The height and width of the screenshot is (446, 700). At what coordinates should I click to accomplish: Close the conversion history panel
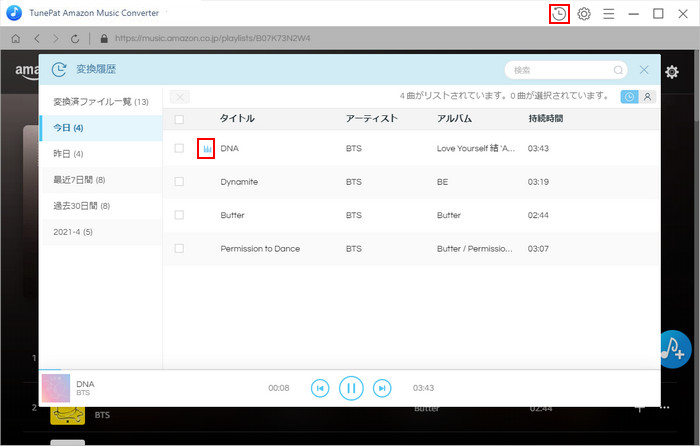[x=644, y=70]
